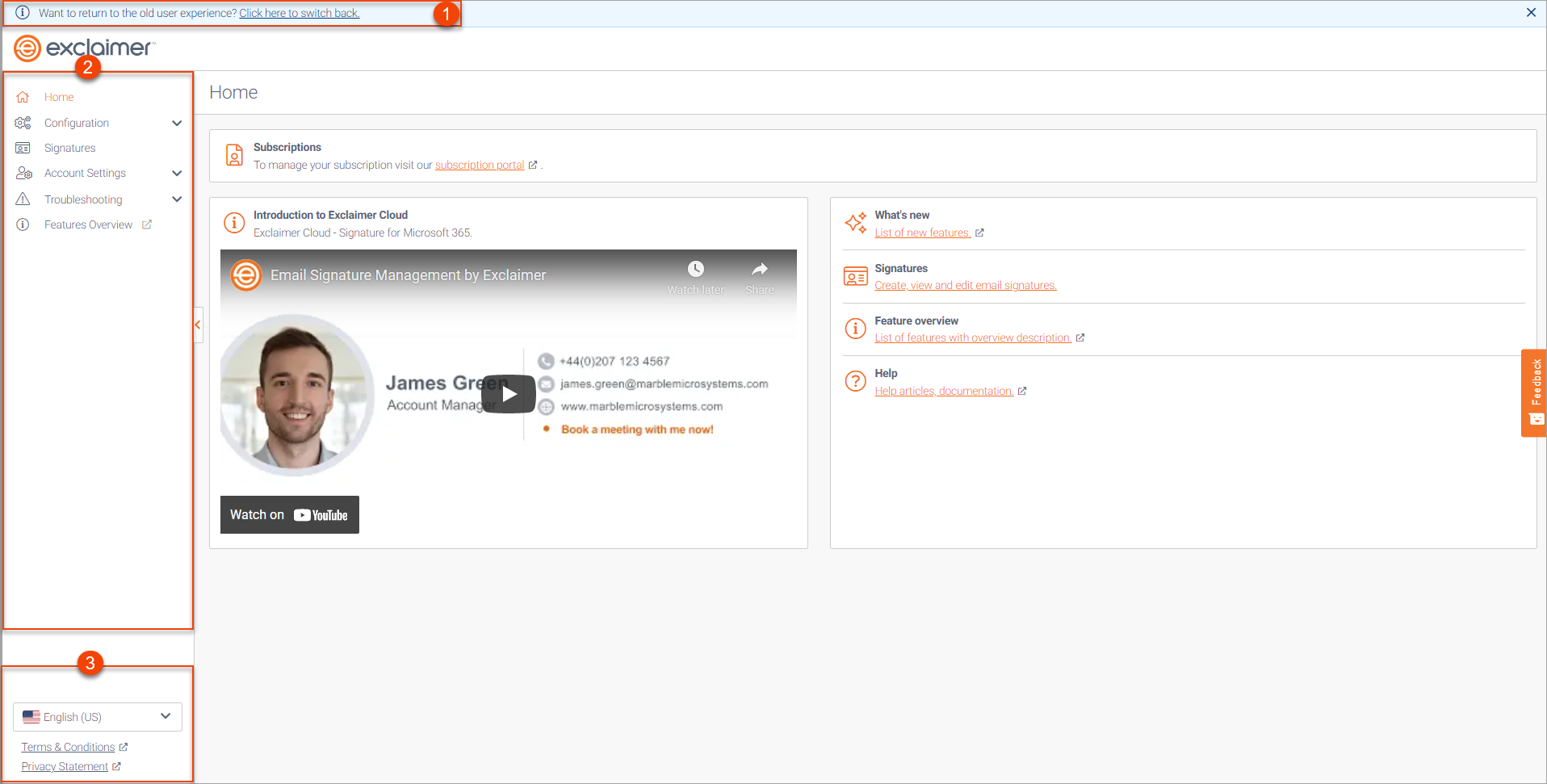
Task: Open the Features Overview external link icon
Action: pyautogui.click(x=147, y=224)
